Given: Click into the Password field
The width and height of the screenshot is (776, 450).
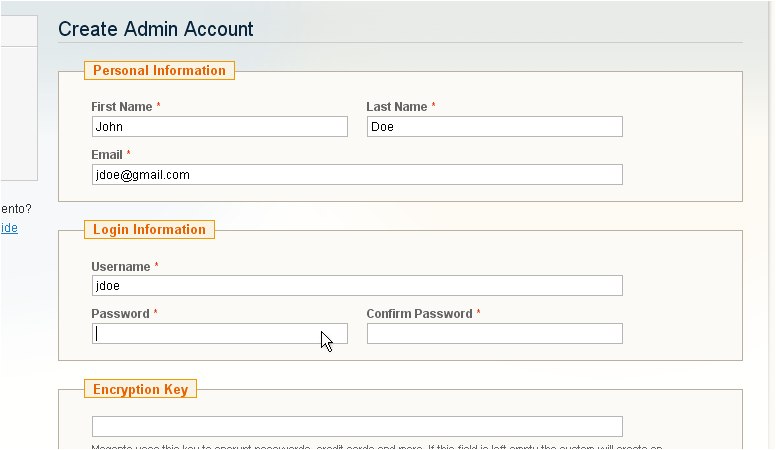Looking at the screenshot, I should (219, 334).
